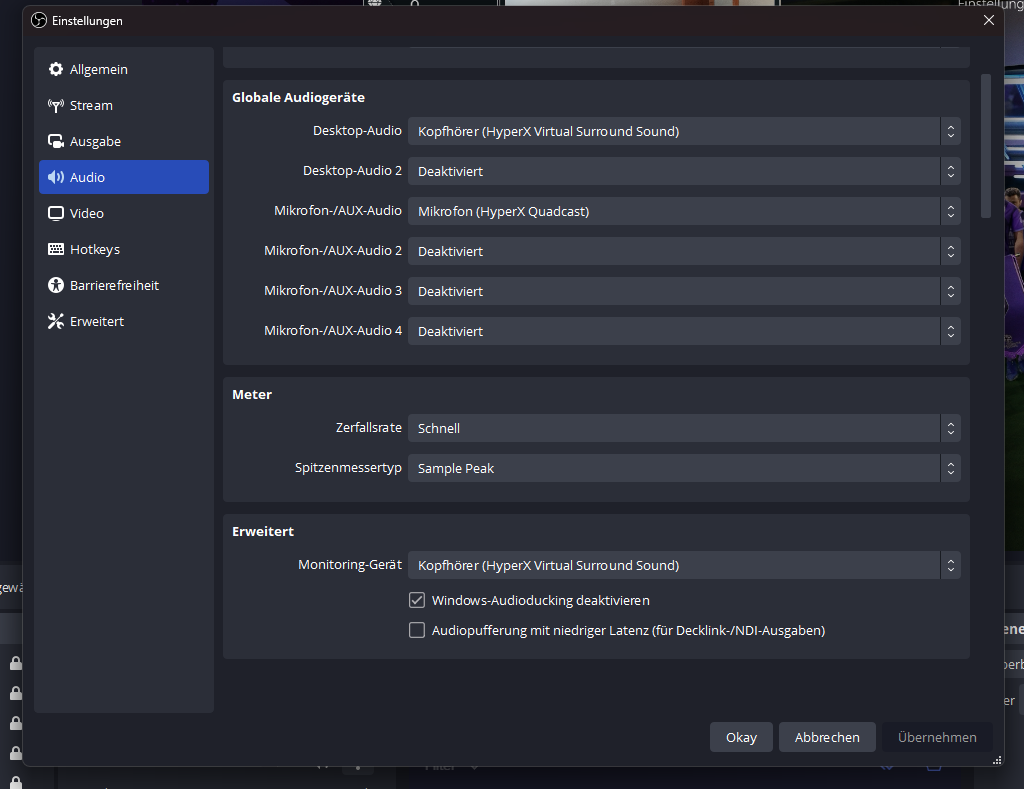
Task: Click the settings panel vertical scrollbar
Action: click(986, 146)
